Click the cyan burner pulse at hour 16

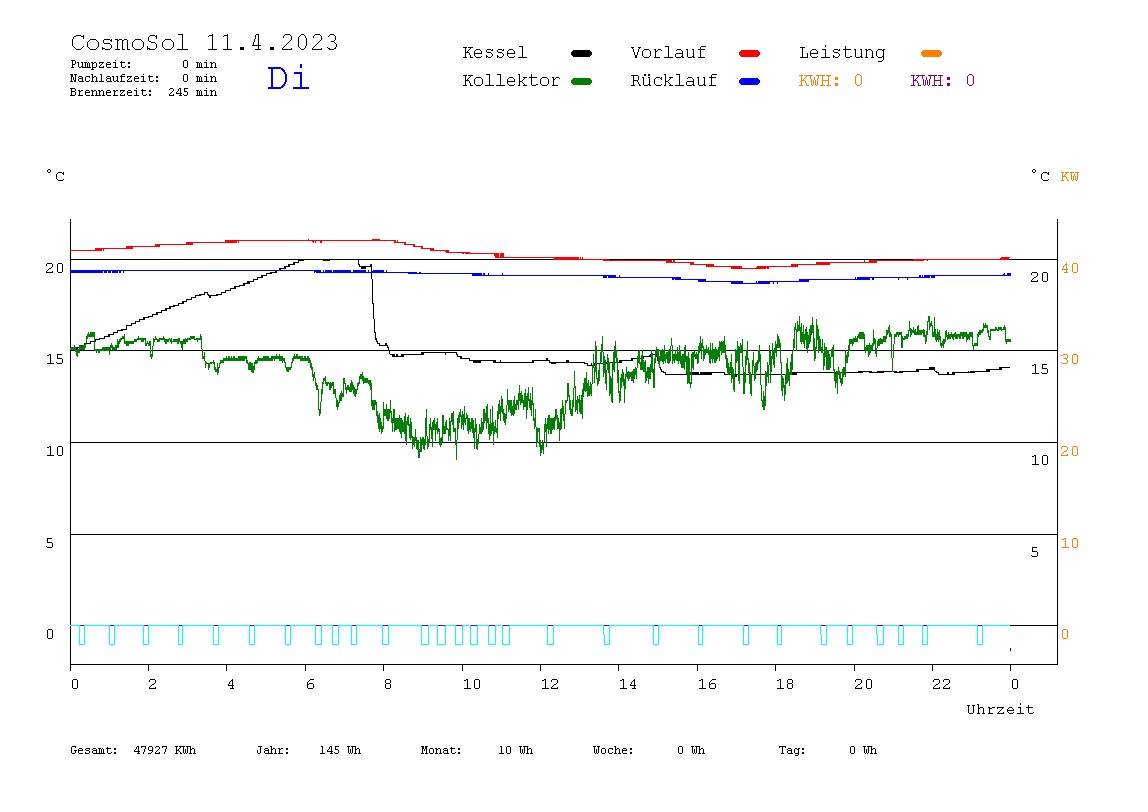701,635
